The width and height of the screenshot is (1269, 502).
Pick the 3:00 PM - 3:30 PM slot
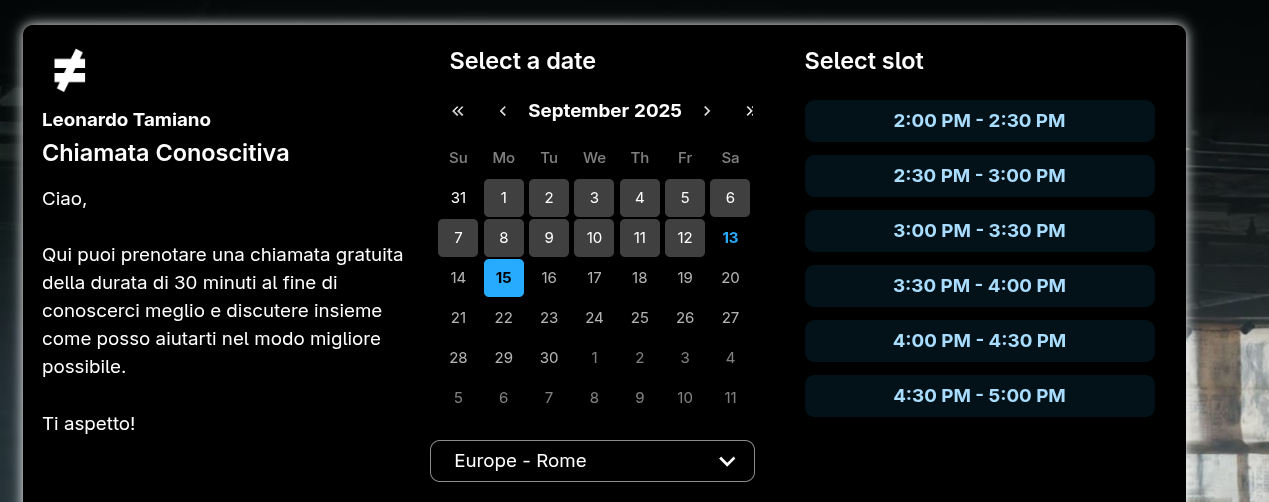pyautogui.click(x=979, y=231)
